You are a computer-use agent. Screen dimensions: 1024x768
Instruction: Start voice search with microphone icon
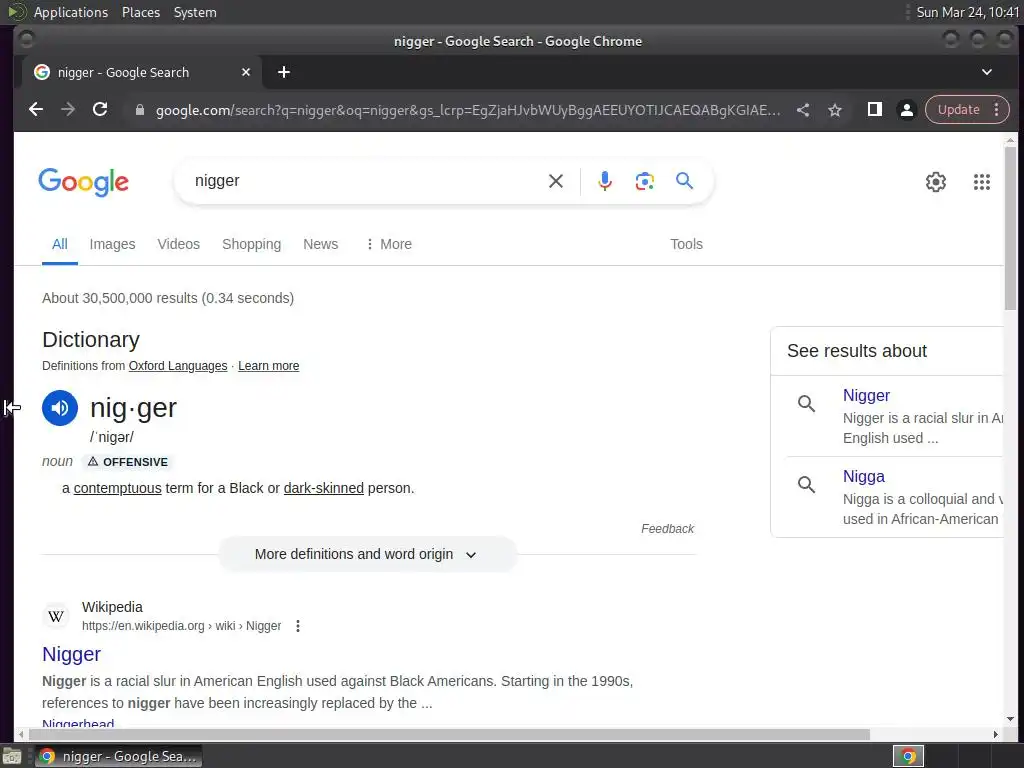pyautogui.click(x=605, y=181)
